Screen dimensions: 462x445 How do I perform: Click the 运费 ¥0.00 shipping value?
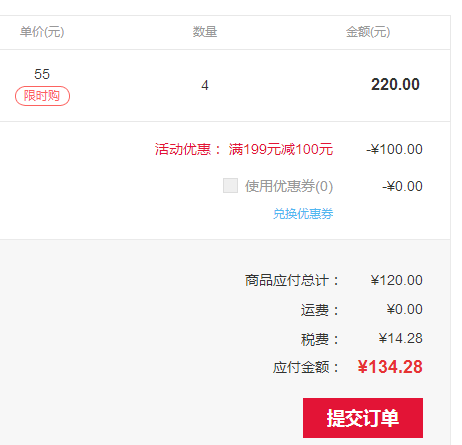[x=404, y=309]
